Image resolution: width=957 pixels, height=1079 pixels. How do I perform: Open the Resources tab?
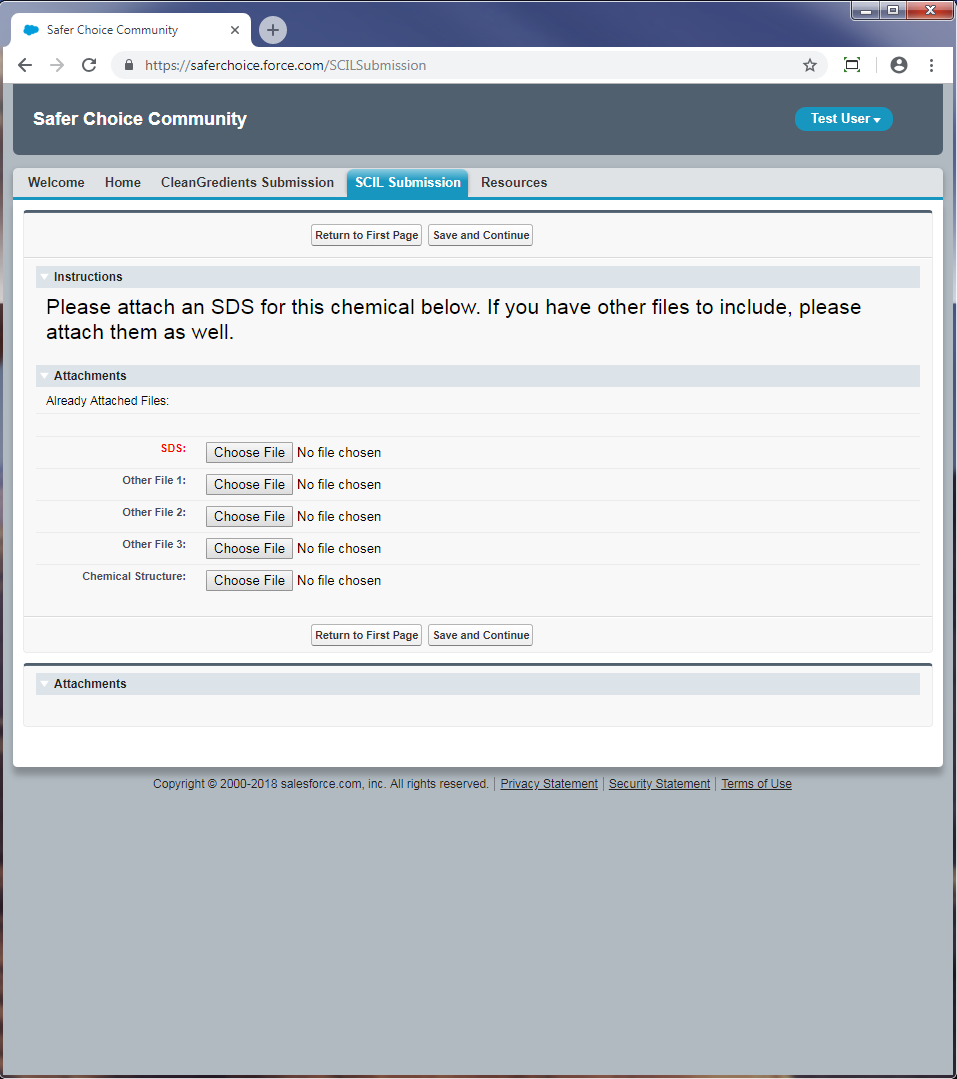514,182
